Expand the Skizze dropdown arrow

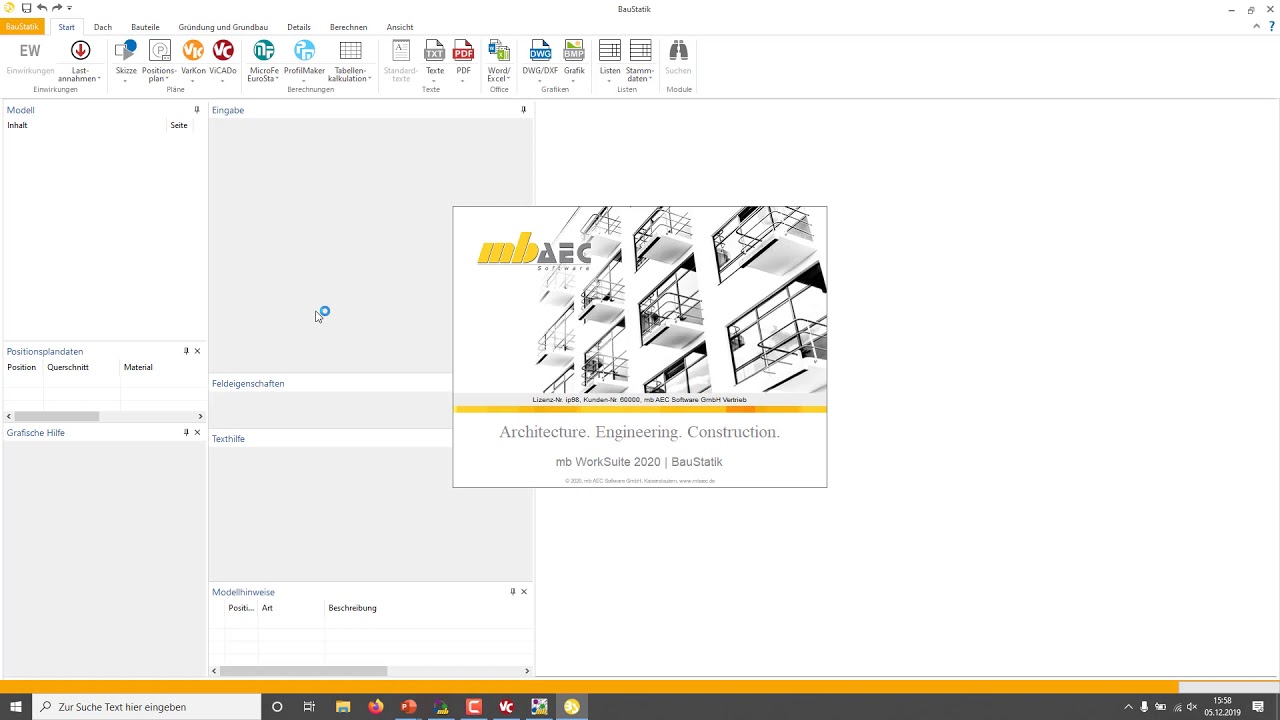click(126, 80)
